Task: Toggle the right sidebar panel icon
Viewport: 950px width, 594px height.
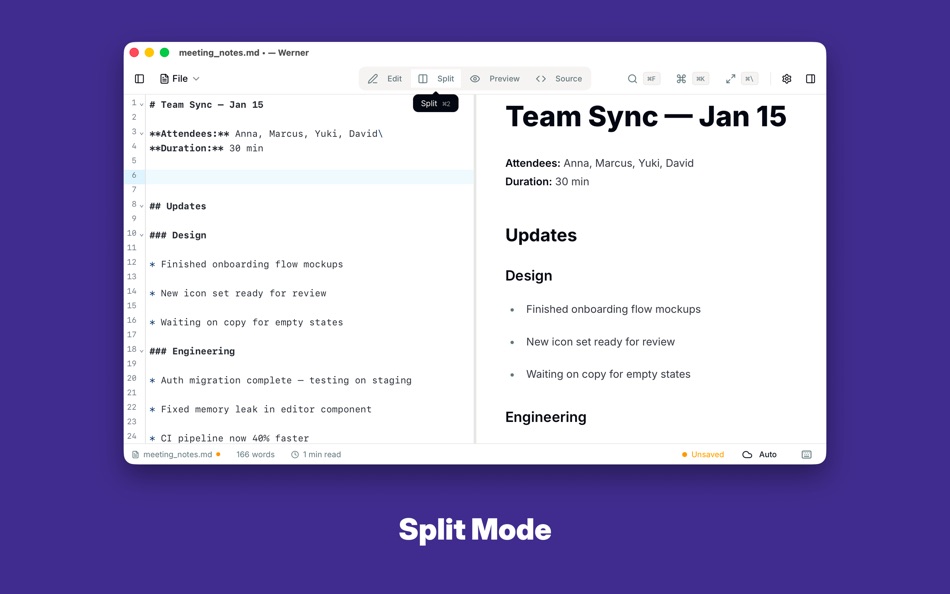Action: (811, 79)
